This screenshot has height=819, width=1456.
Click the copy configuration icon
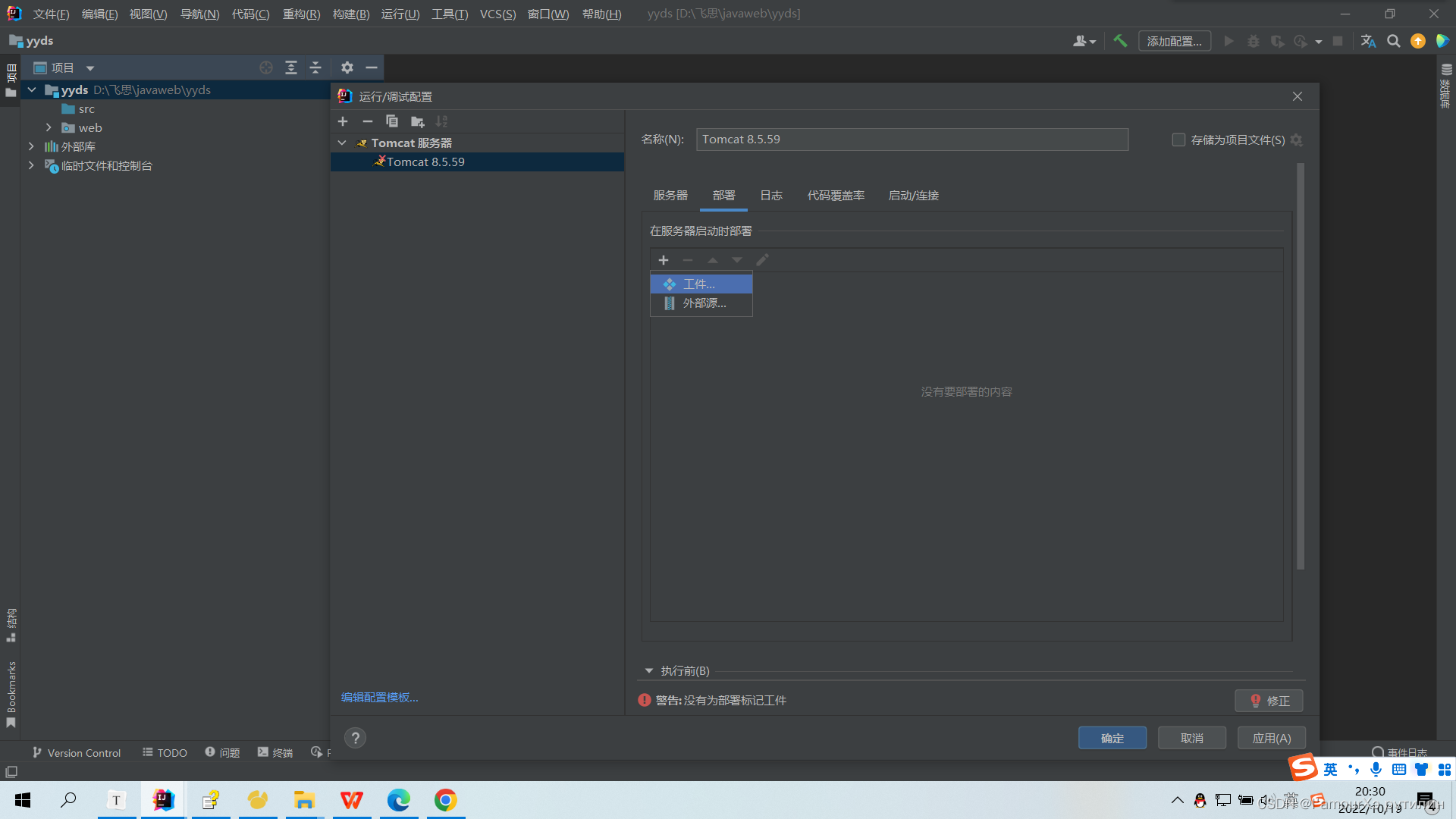[392, 121]
